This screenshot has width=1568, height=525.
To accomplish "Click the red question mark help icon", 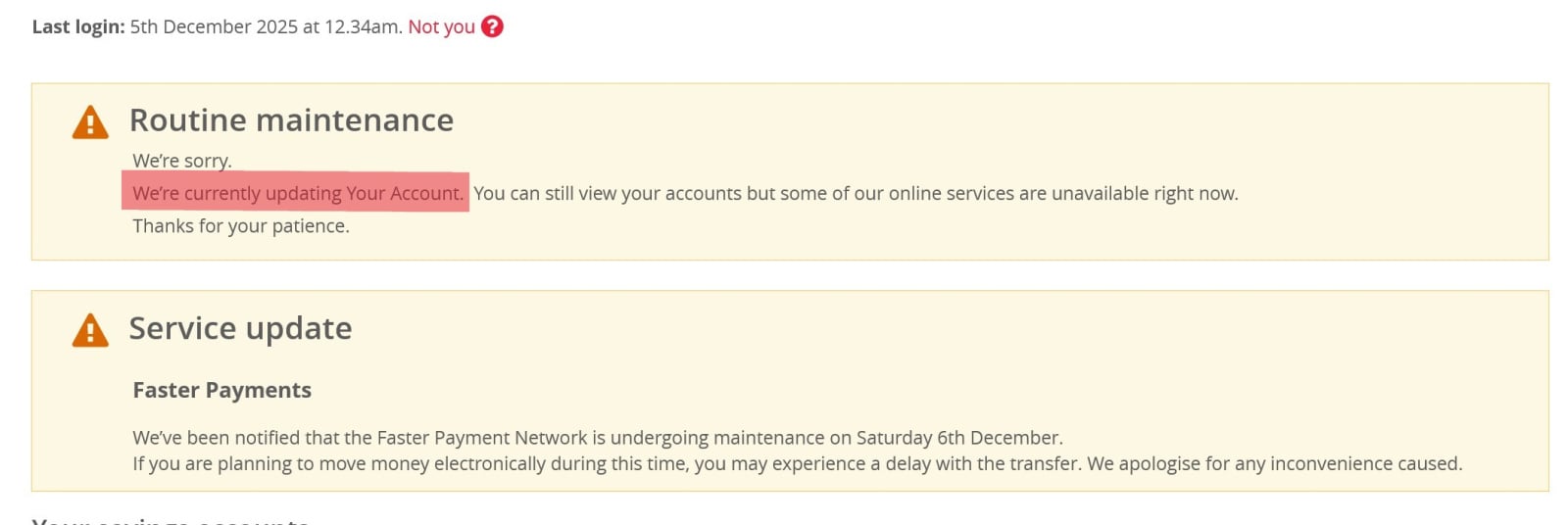I will 492,26.
